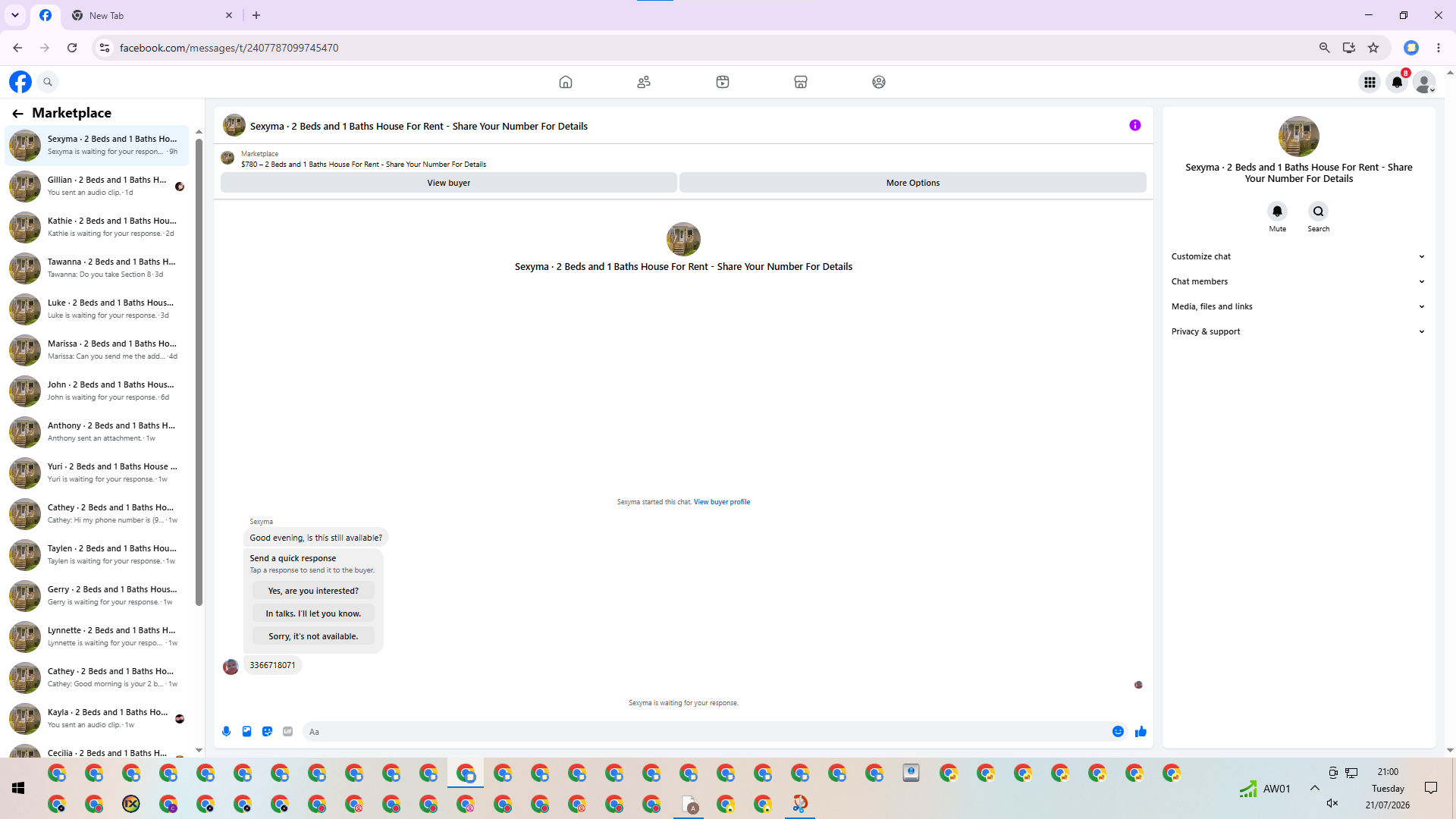The image size is (1456, 819).
Task: Reload the page in Chrome
Action: pos(72,48)
